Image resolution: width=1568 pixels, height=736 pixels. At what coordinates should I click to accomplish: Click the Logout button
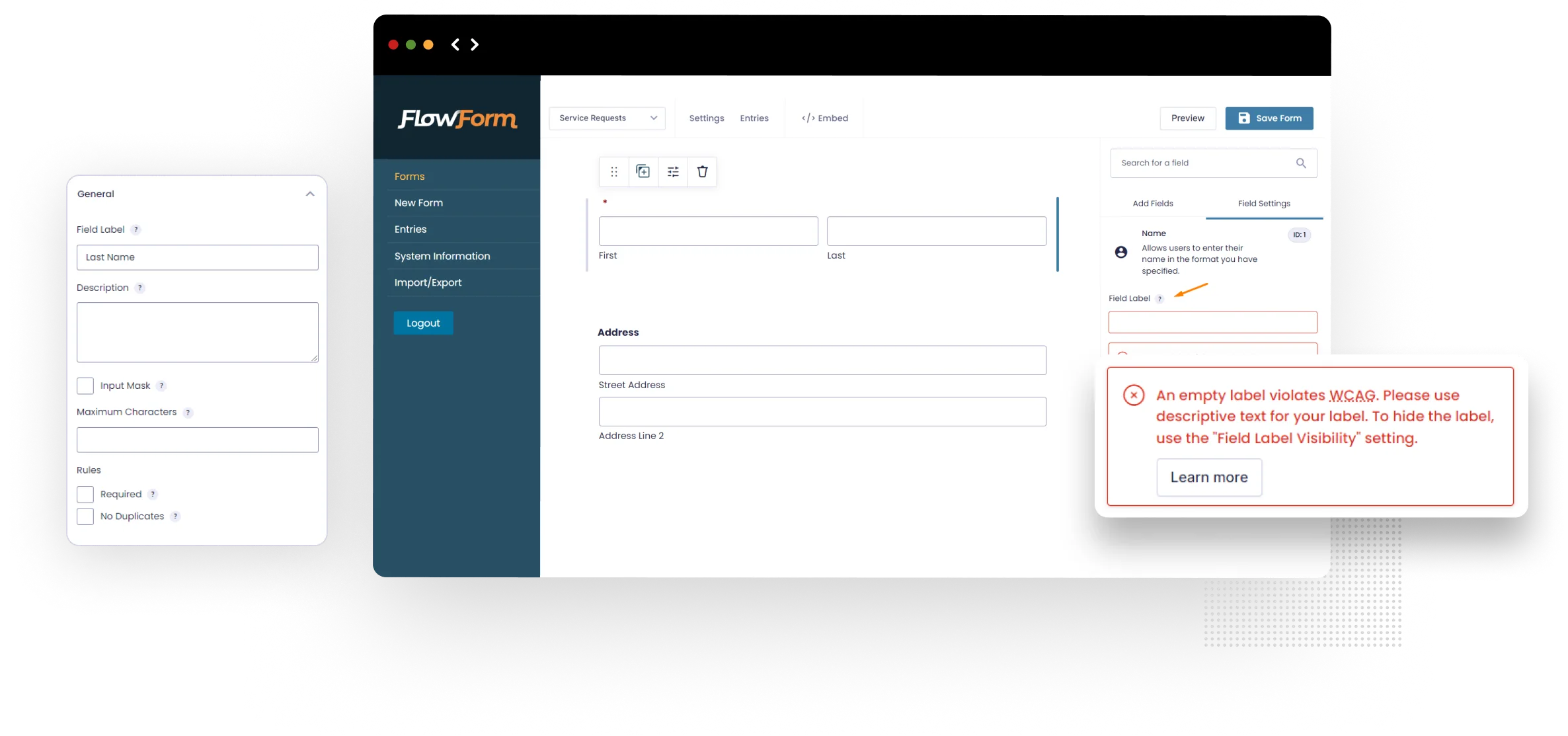pos(423,323)
